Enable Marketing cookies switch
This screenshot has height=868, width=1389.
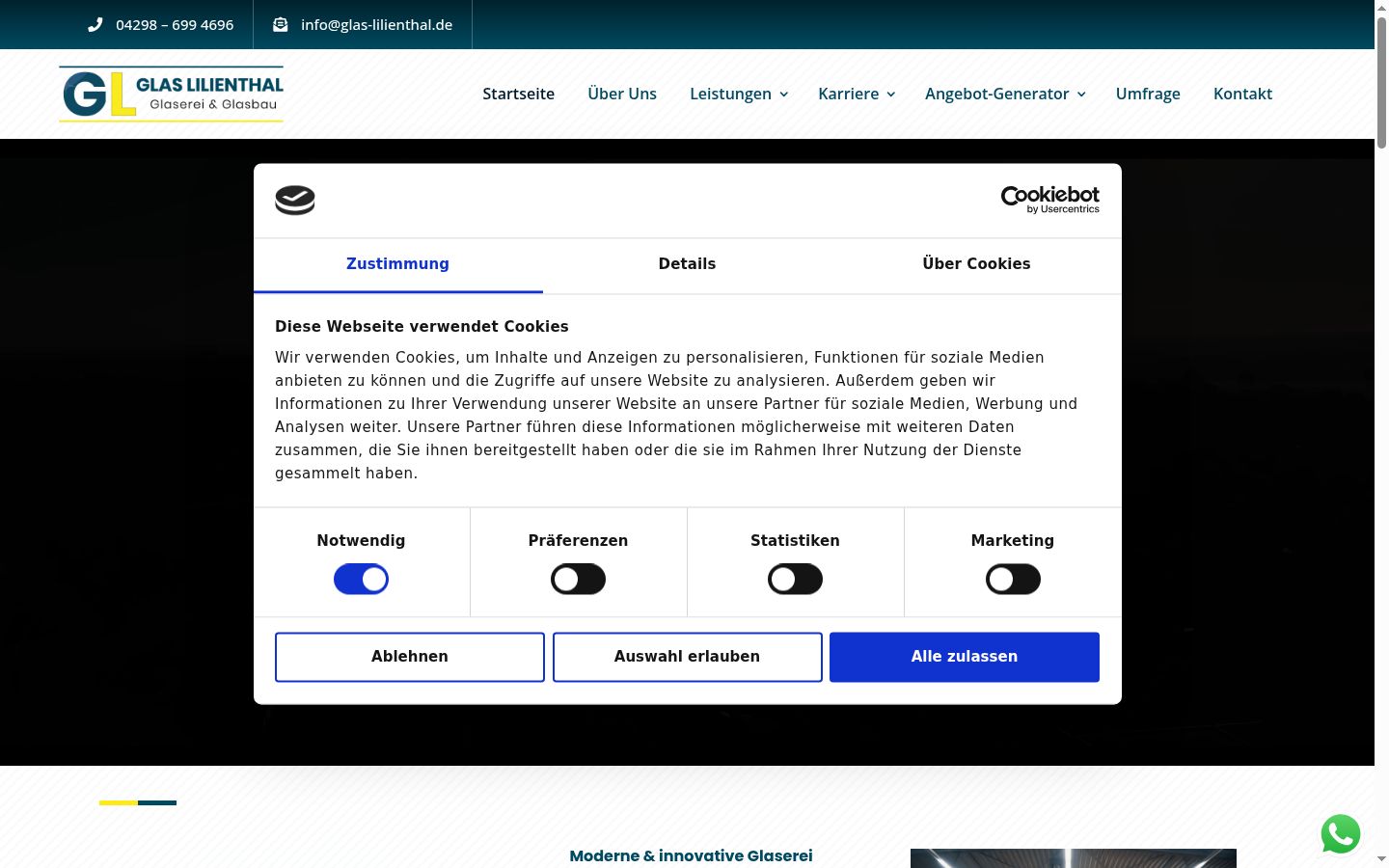1013,580
